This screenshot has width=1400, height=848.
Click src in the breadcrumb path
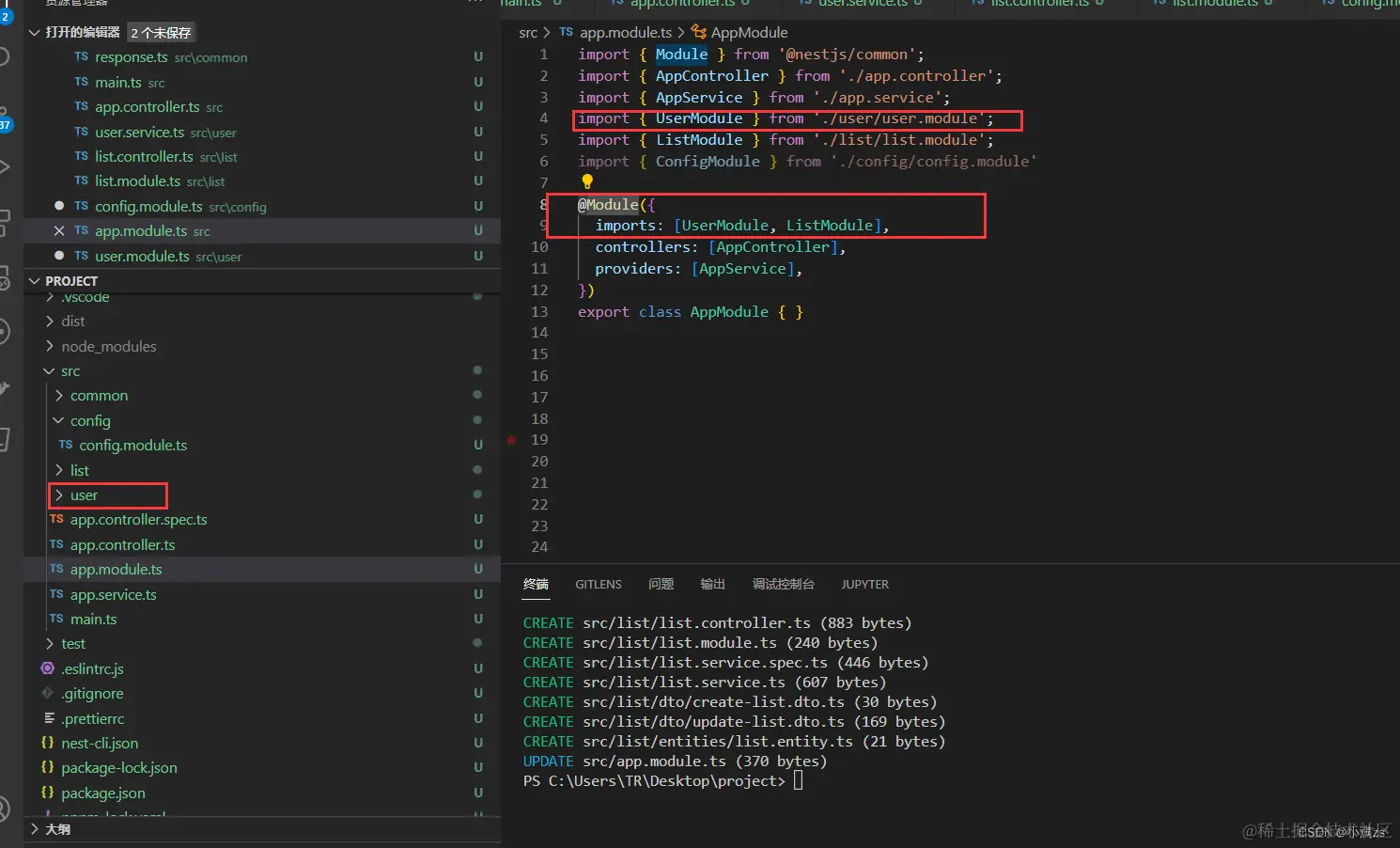(528, 33)
